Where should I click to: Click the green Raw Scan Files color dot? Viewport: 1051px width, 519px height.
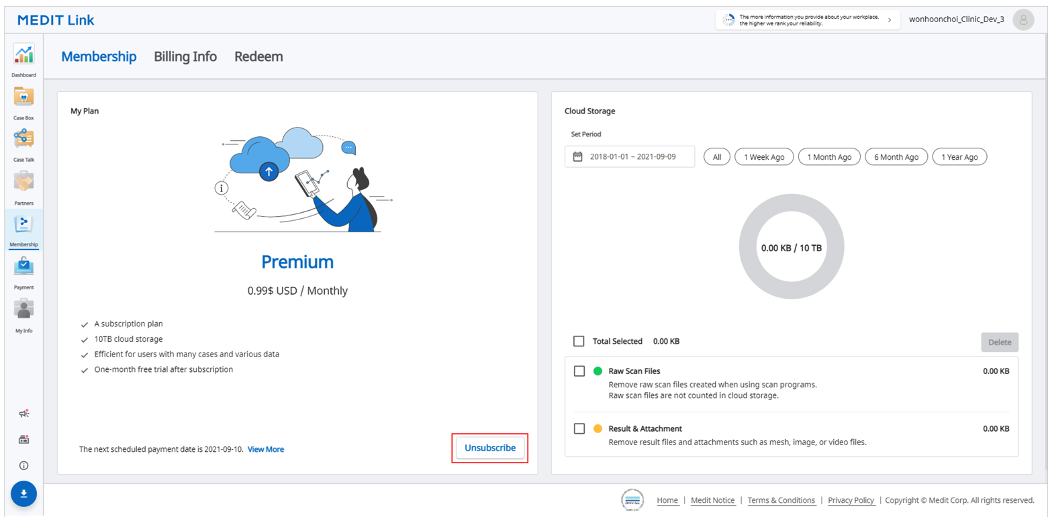click(x=598, y=371)
